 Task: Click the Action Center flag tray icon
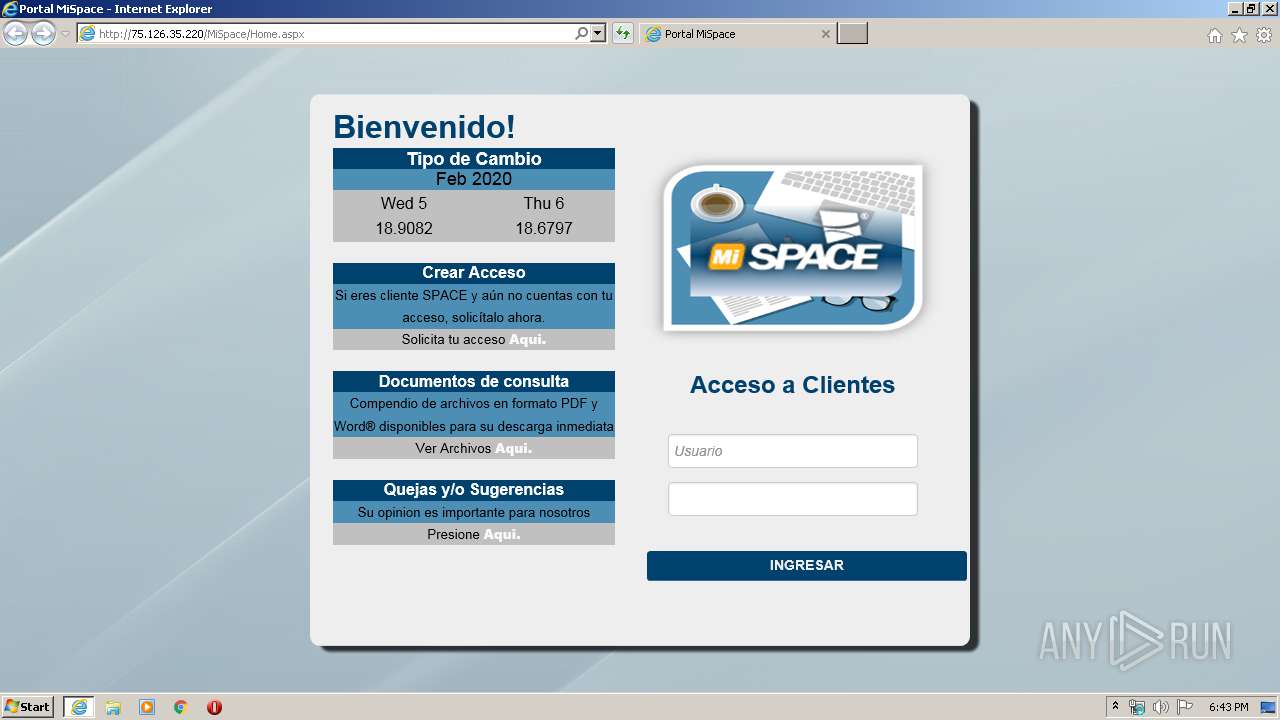point(1185,707)
